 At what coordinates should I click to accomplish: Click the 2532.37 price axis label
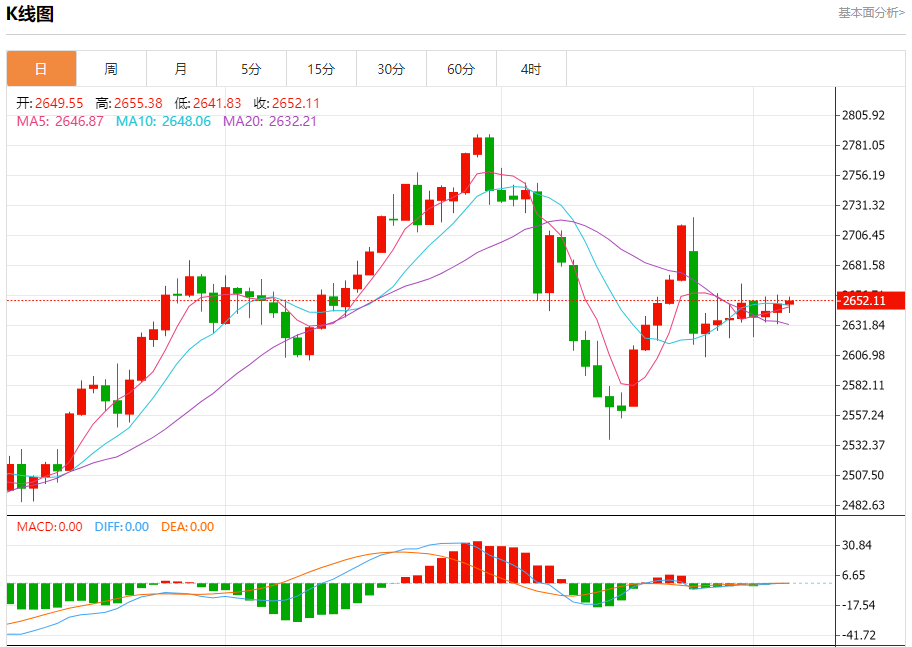point(863,445)
